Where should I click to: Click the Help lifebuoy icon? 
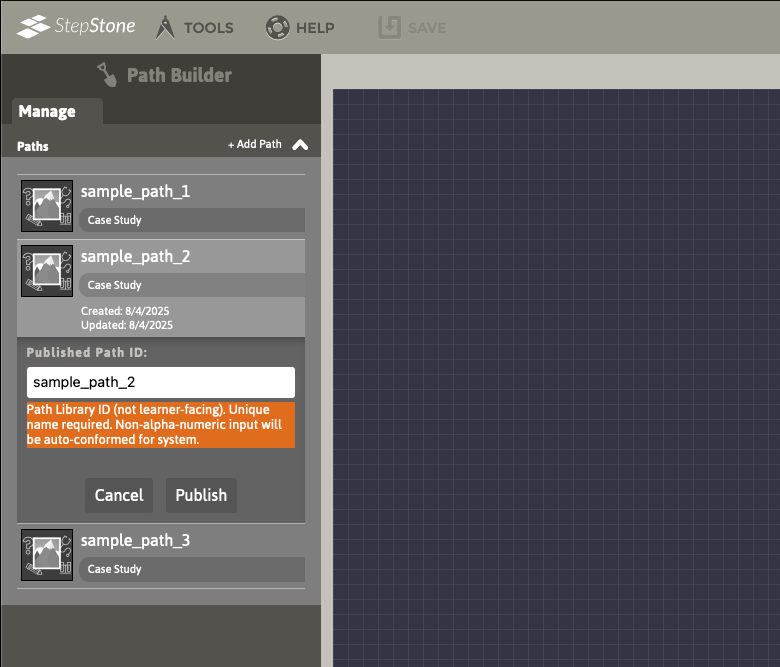(277, 27)
